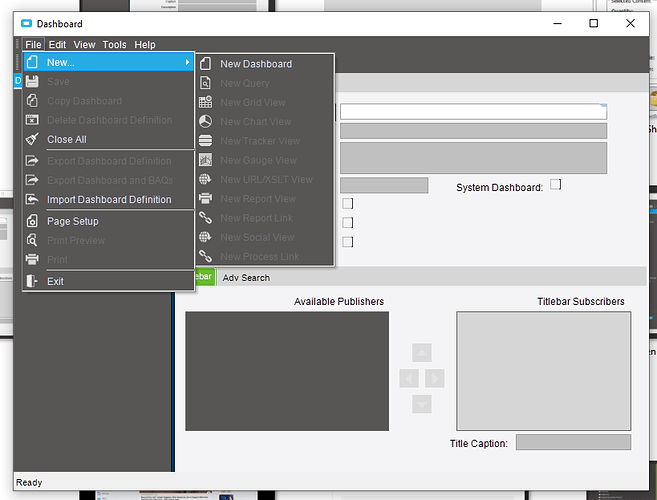Click the New Query icon
The height and width of the screenshot is (500, 657).
click(205, 83)
